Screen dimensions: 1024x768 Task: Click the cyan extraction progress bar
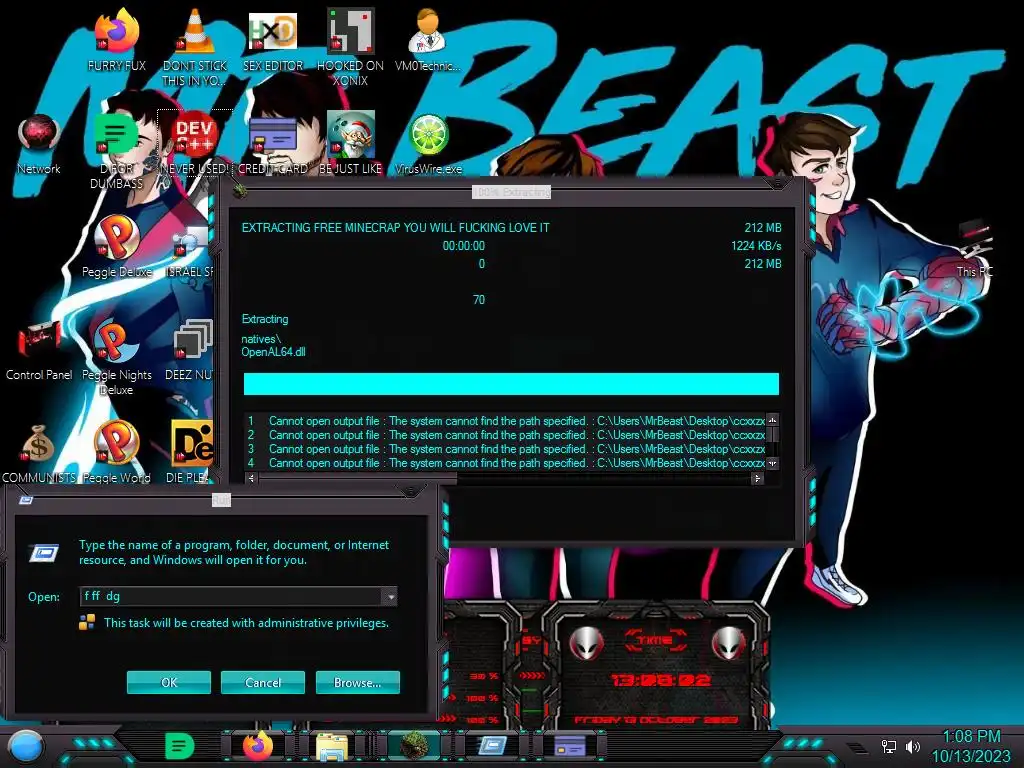(511, 384)
